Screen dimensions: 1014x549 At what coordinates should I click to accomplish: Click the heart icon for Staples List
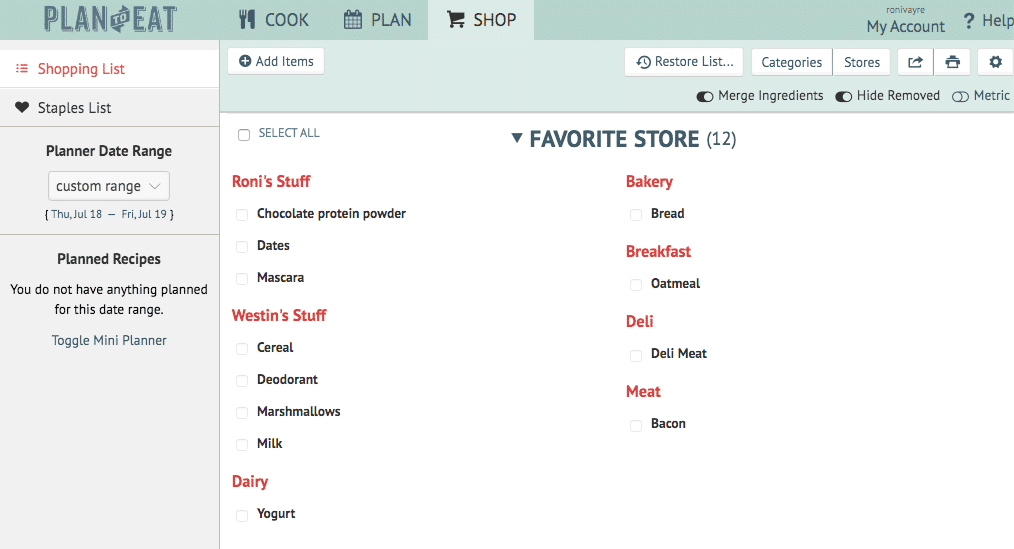click(x=22, y=107)
